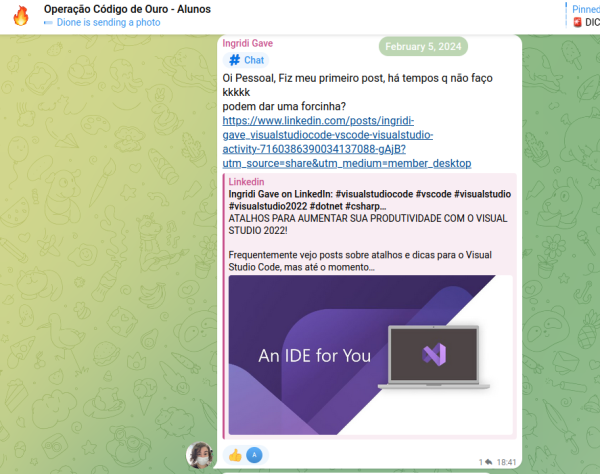
Task: Click the February 5, 2024 date badge
Action: click(423, 46)
